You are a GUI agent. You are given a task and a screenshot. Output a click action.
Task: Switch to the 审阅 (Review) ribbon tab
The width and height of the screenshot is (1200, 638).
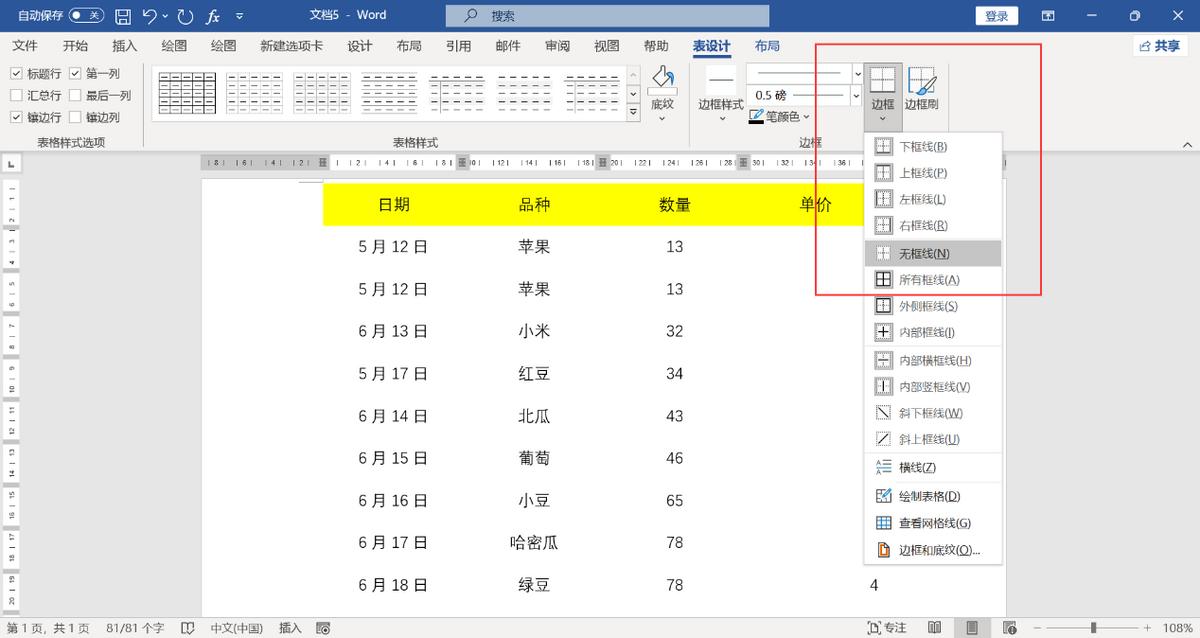[557, 45]
